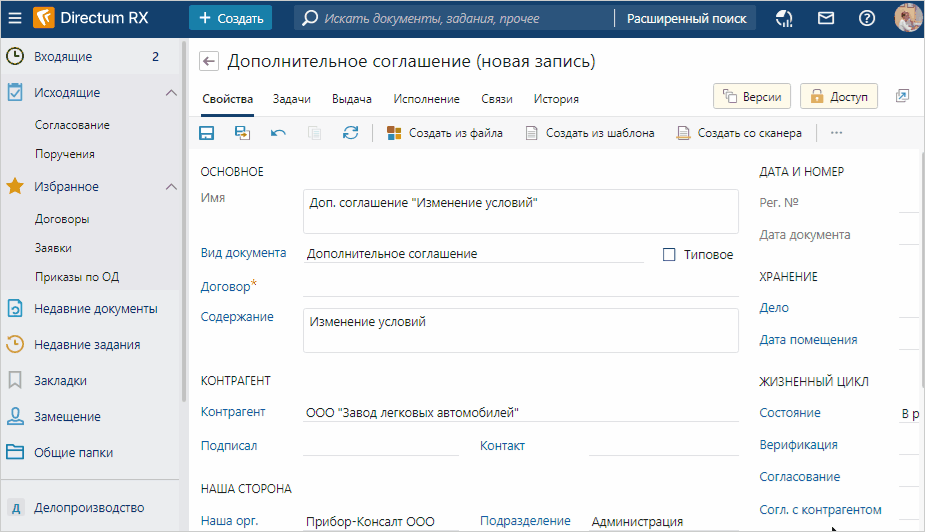Collapse the Избранное section
Screen dimensions: 925x532
[x=170, y=187]
